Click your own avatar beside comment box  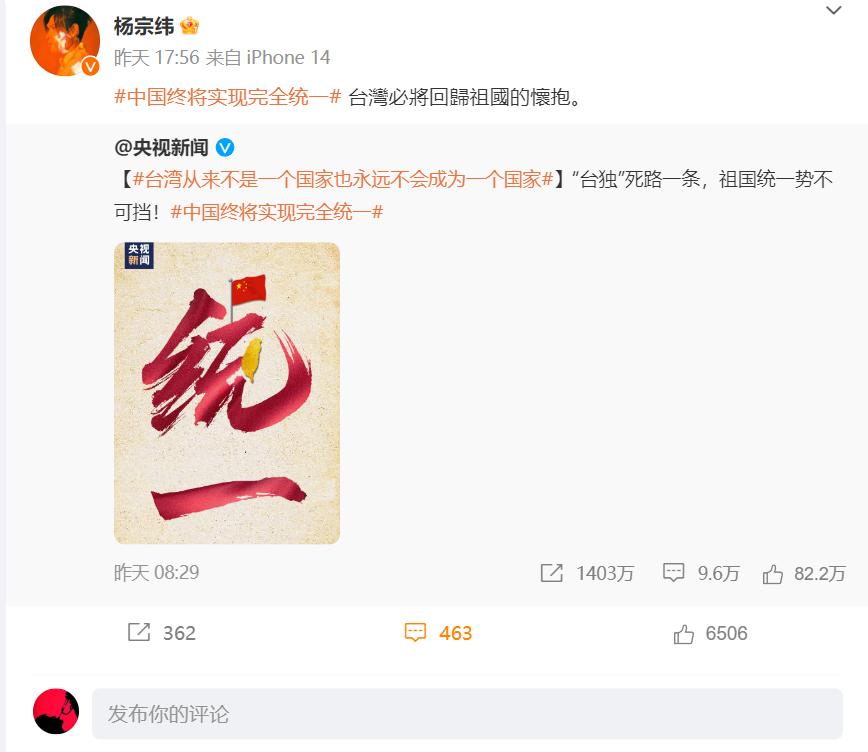(x=56, y=711)
